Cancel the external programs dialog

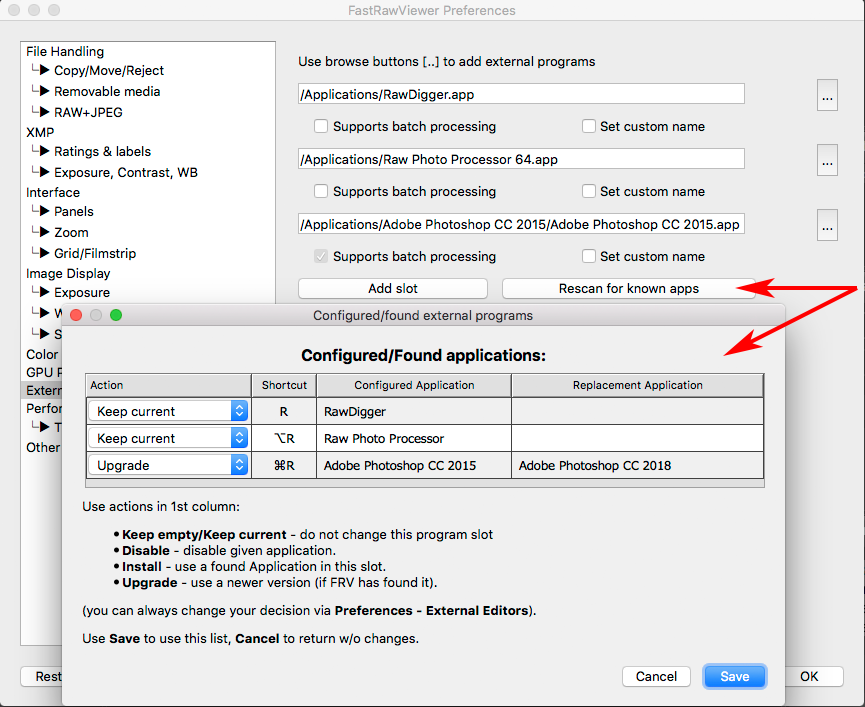(656, 676)
